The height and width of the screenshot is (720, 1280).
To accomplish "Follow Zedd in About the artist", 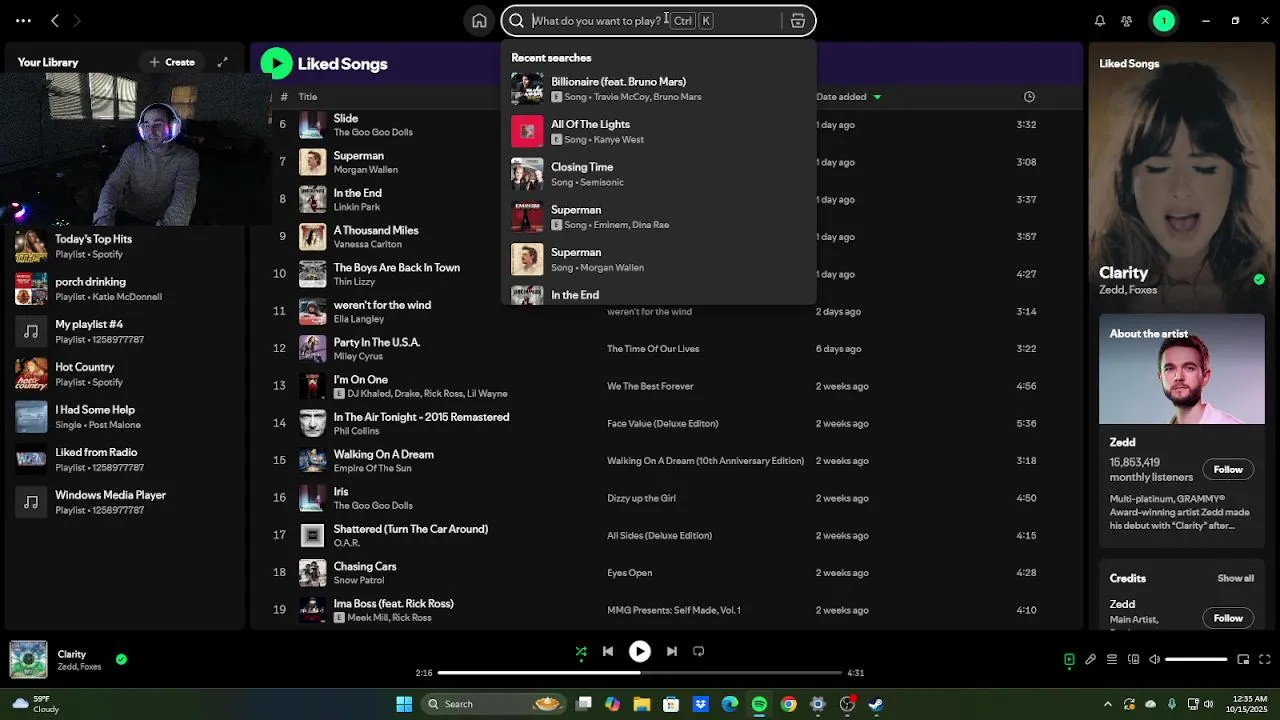I will (1228, 470).
